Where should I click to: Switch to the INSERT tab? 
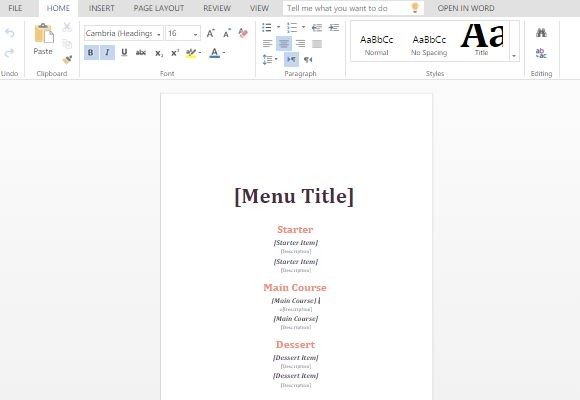pyautogui.click(x=101, y=8)
